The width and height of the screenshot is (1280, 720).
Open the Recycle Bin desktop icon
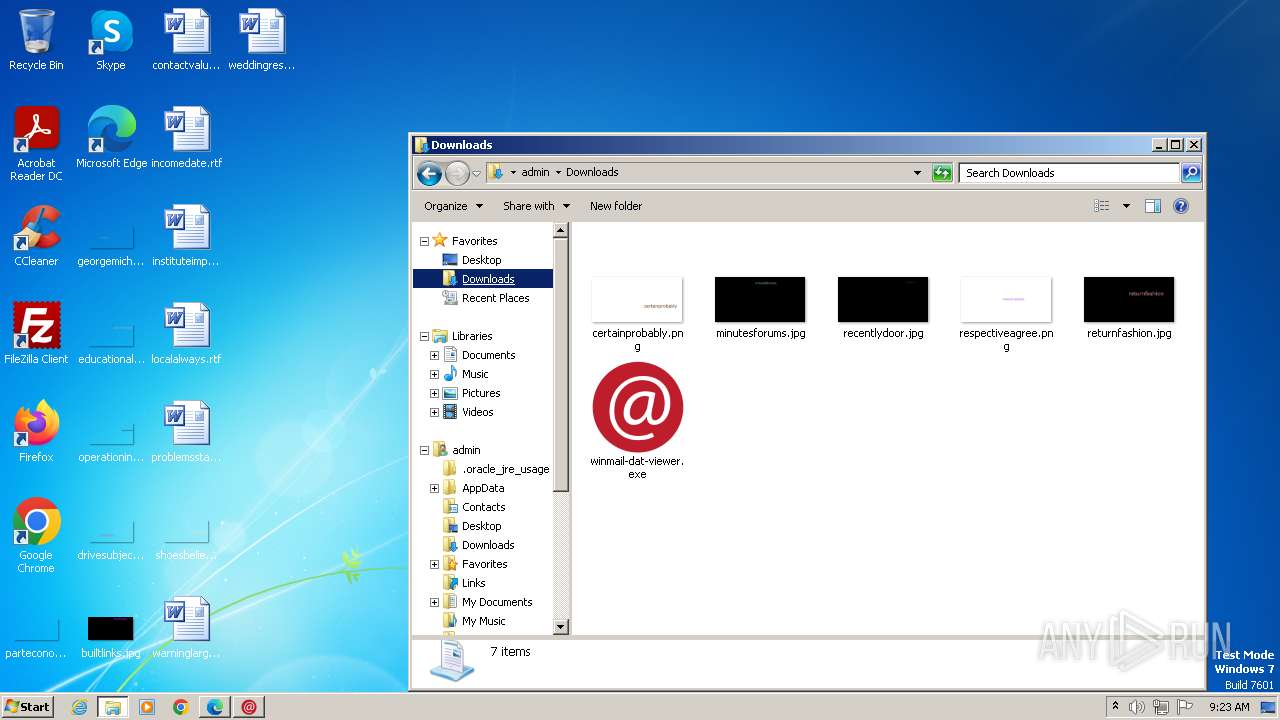(36, 40)
